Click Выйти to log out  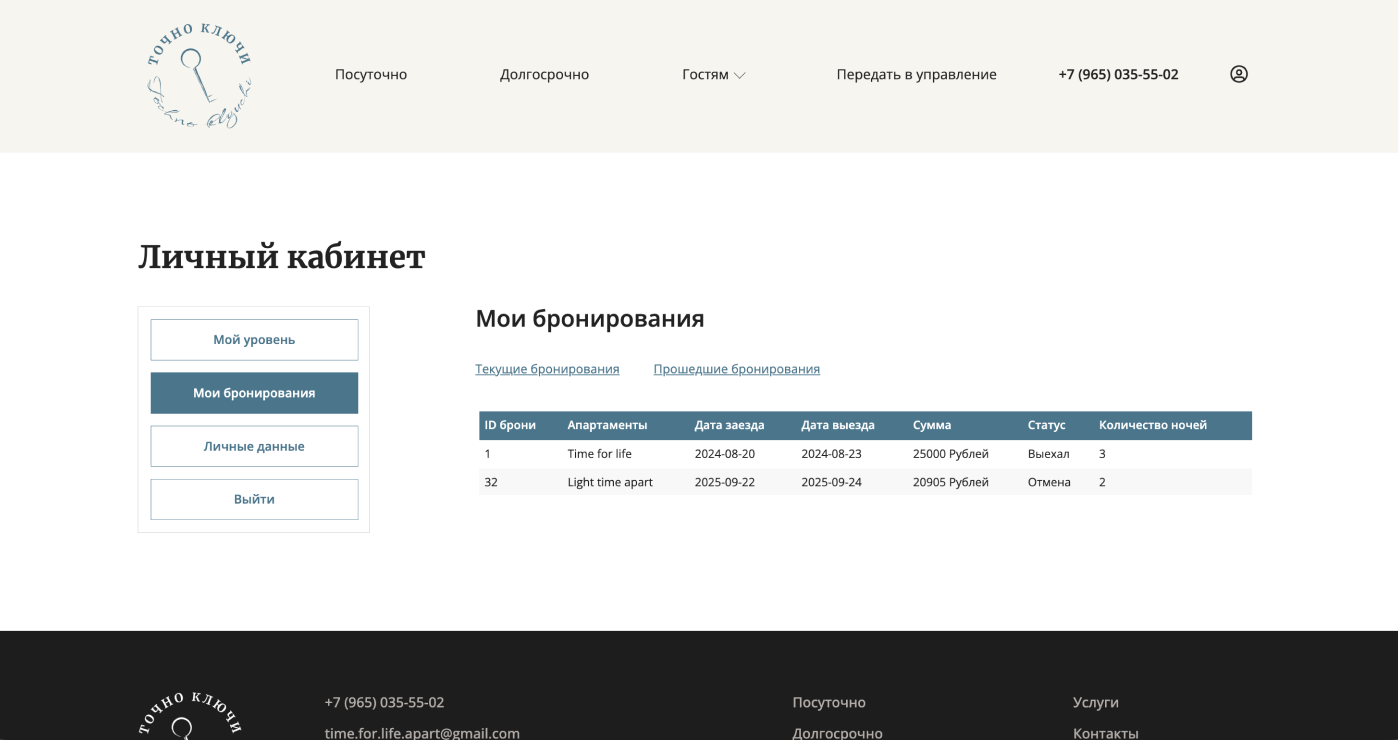[x=254, y=499]
